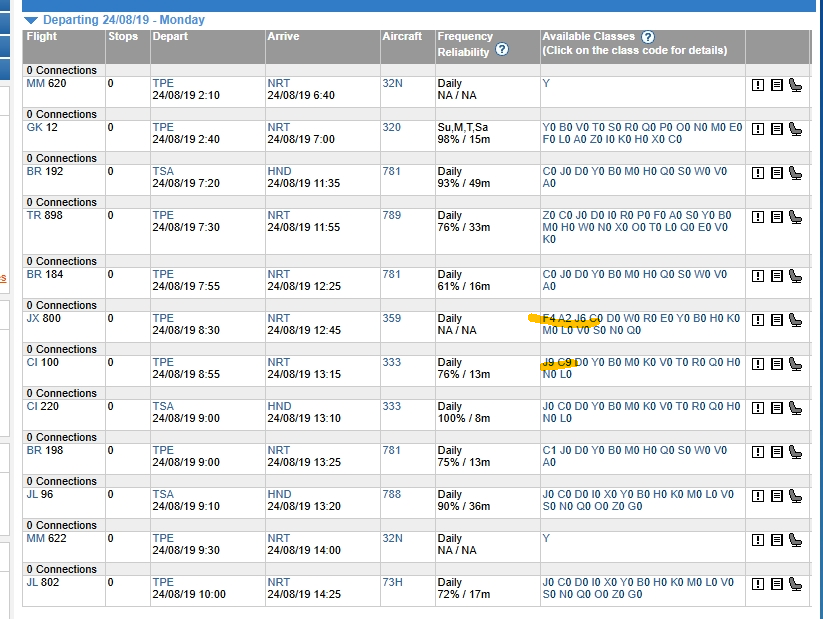Select class code Y for MM 620
This screenshot has width=823, height=619.
(x=546, y=83)
